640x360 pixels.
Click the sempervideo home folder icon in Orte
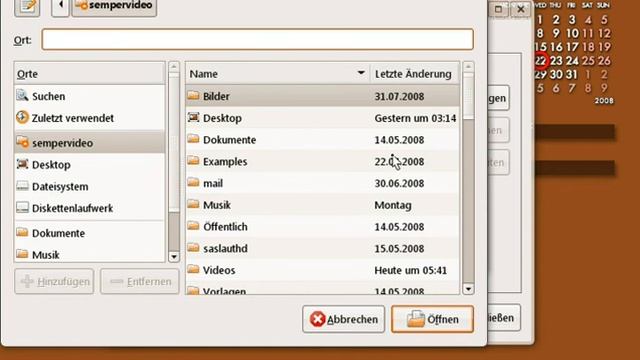[x=22, y=142]
